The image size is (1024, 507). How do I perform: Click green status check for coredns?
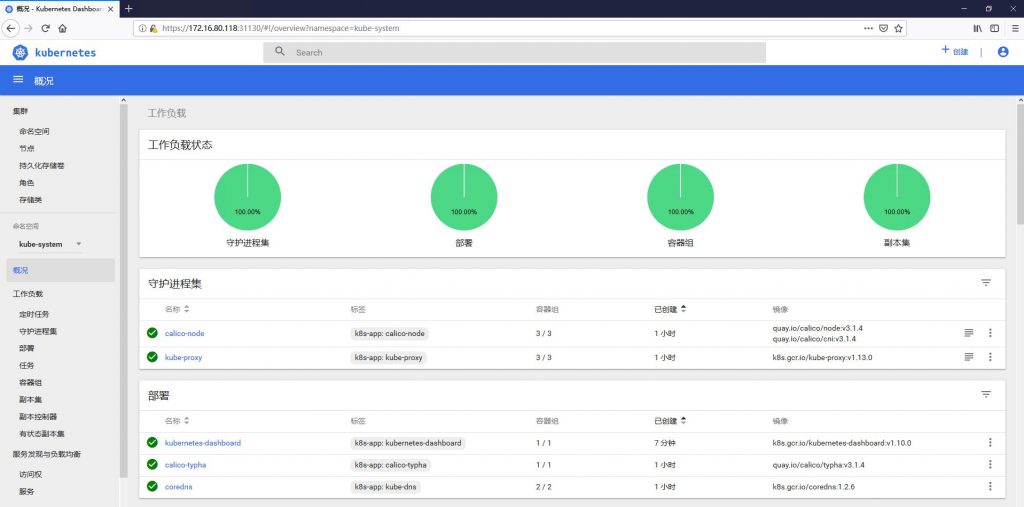pyautogui.click(x=152, y=486)
